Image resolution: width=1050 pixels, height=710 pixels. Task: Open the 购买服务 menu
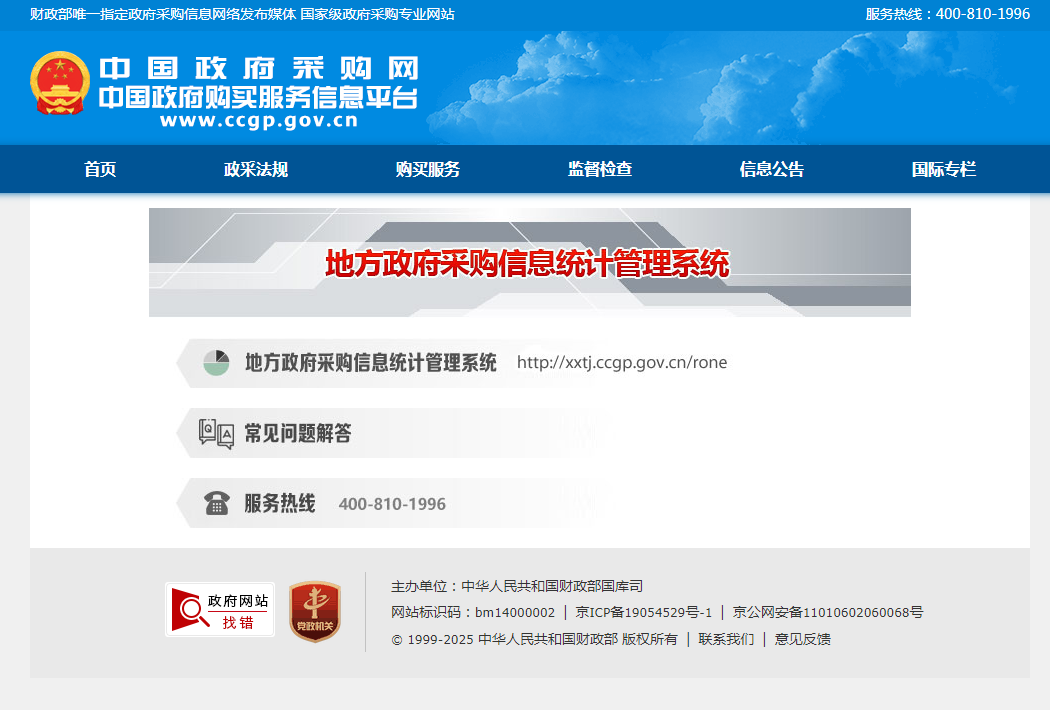tap(428, 169)
